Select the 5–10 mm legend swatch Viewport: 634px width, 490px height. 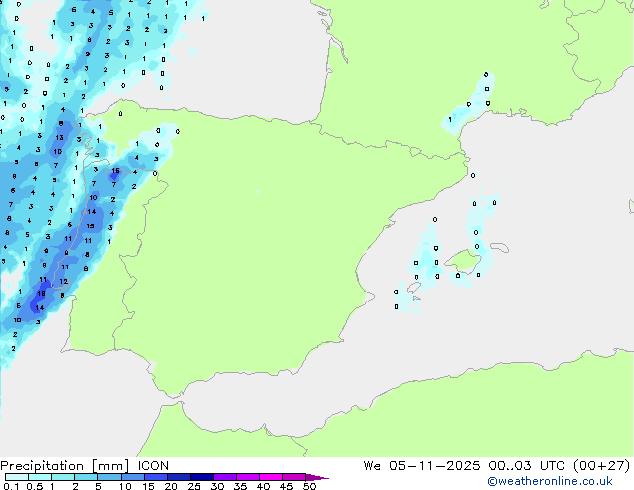coord(109,477)
